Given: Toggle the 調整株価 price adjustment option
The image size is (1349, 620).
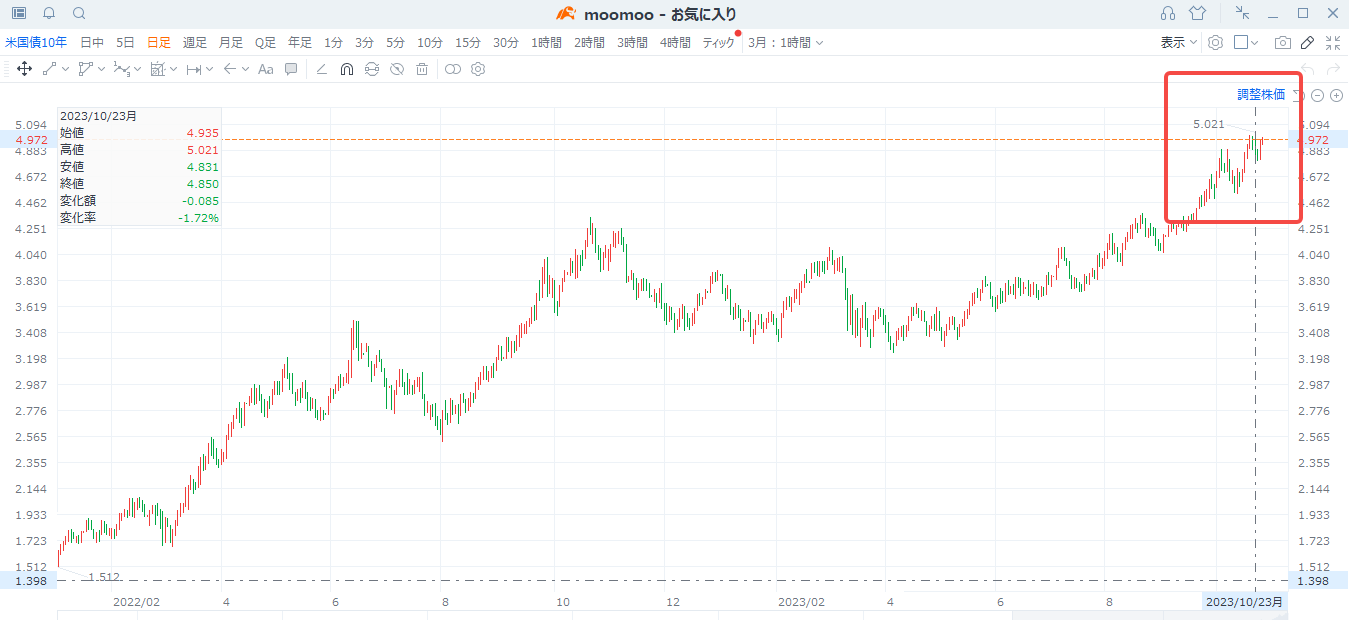Looking at the screenshot, I should pos(1261,95).
